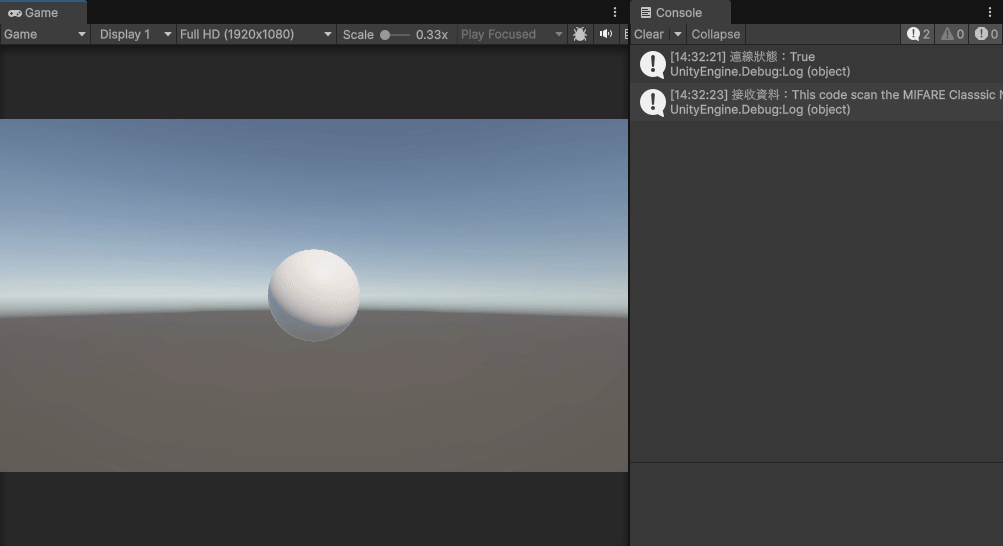Toggle the info message count filter
Screen dimensions: 1003x546
(918, 34)
